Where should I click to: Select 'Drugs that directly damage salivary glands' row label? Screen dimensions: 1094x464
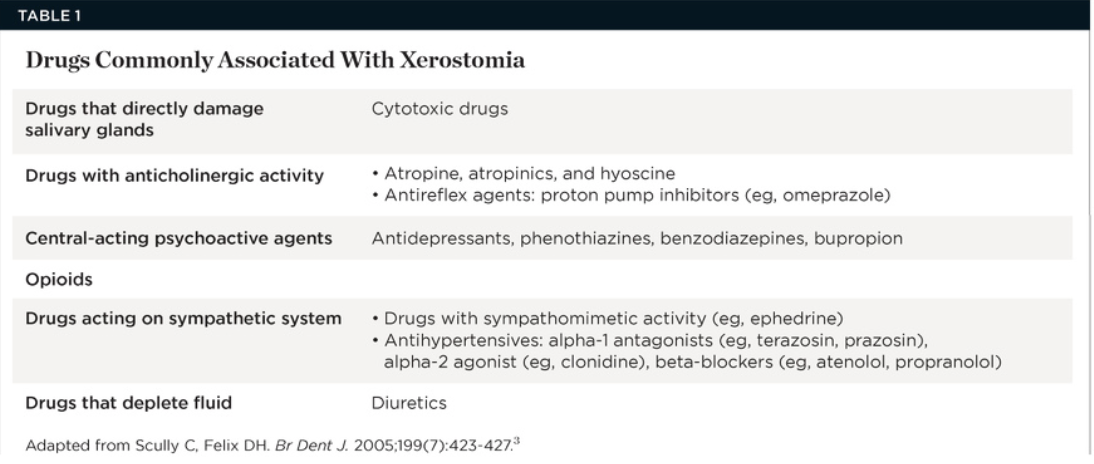[145, 120]
